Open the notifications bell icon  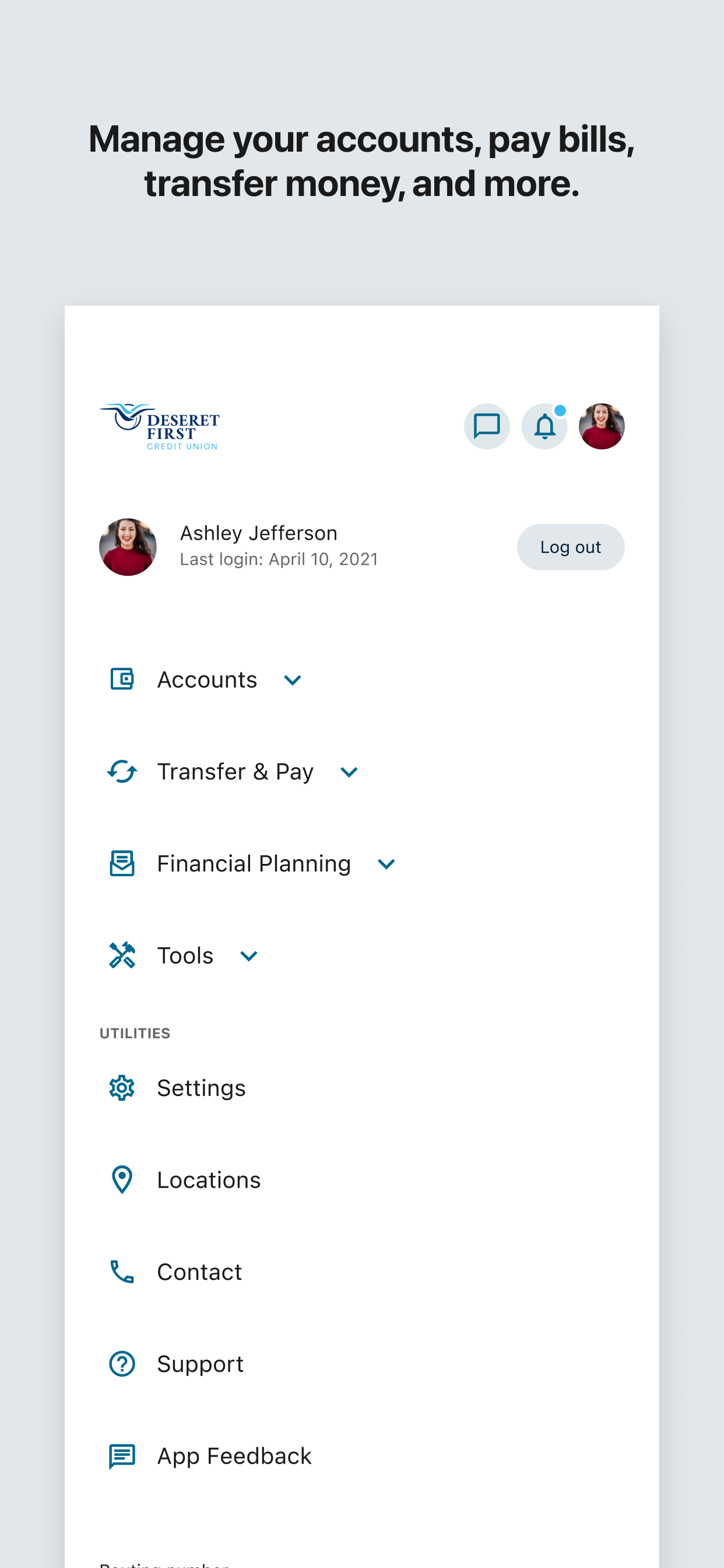[x=544, y=426]
